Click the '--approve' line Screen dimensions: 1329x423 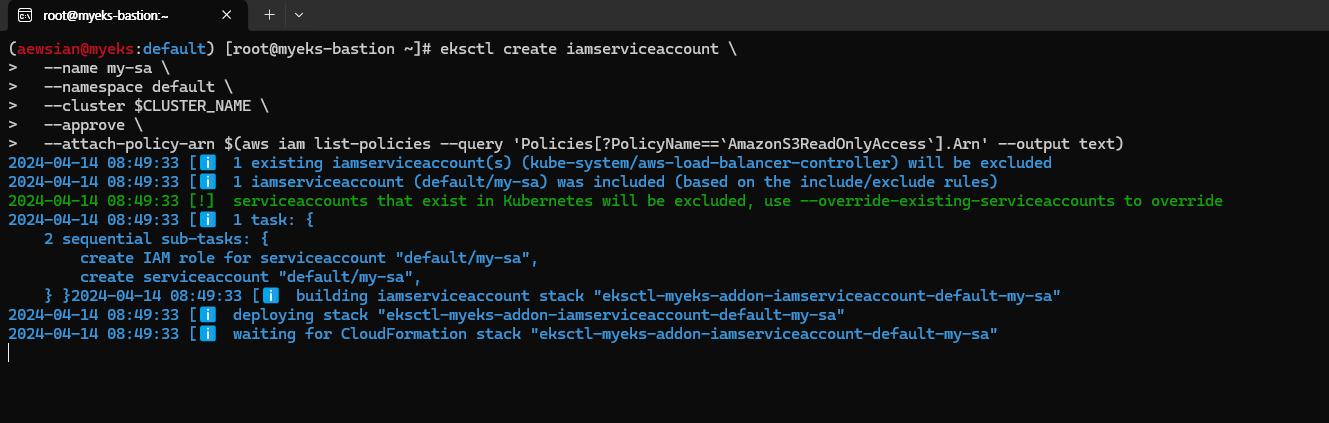coord(93,124)
